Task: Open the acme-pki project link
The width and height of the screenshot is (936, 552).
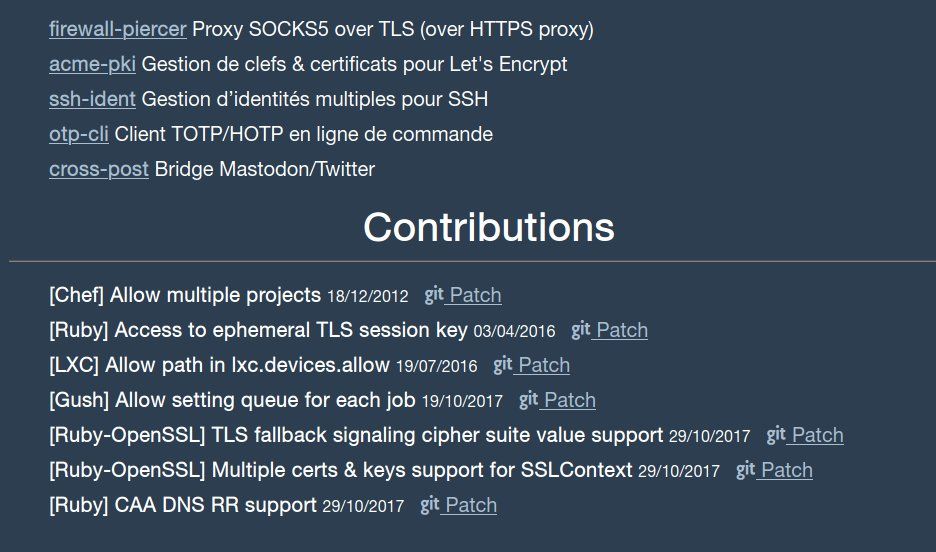Action: [x=92, y=64]
